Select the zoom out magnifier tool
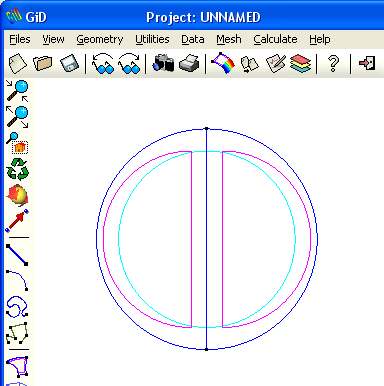Screen dimensions: 384x386 click(17, 117)
